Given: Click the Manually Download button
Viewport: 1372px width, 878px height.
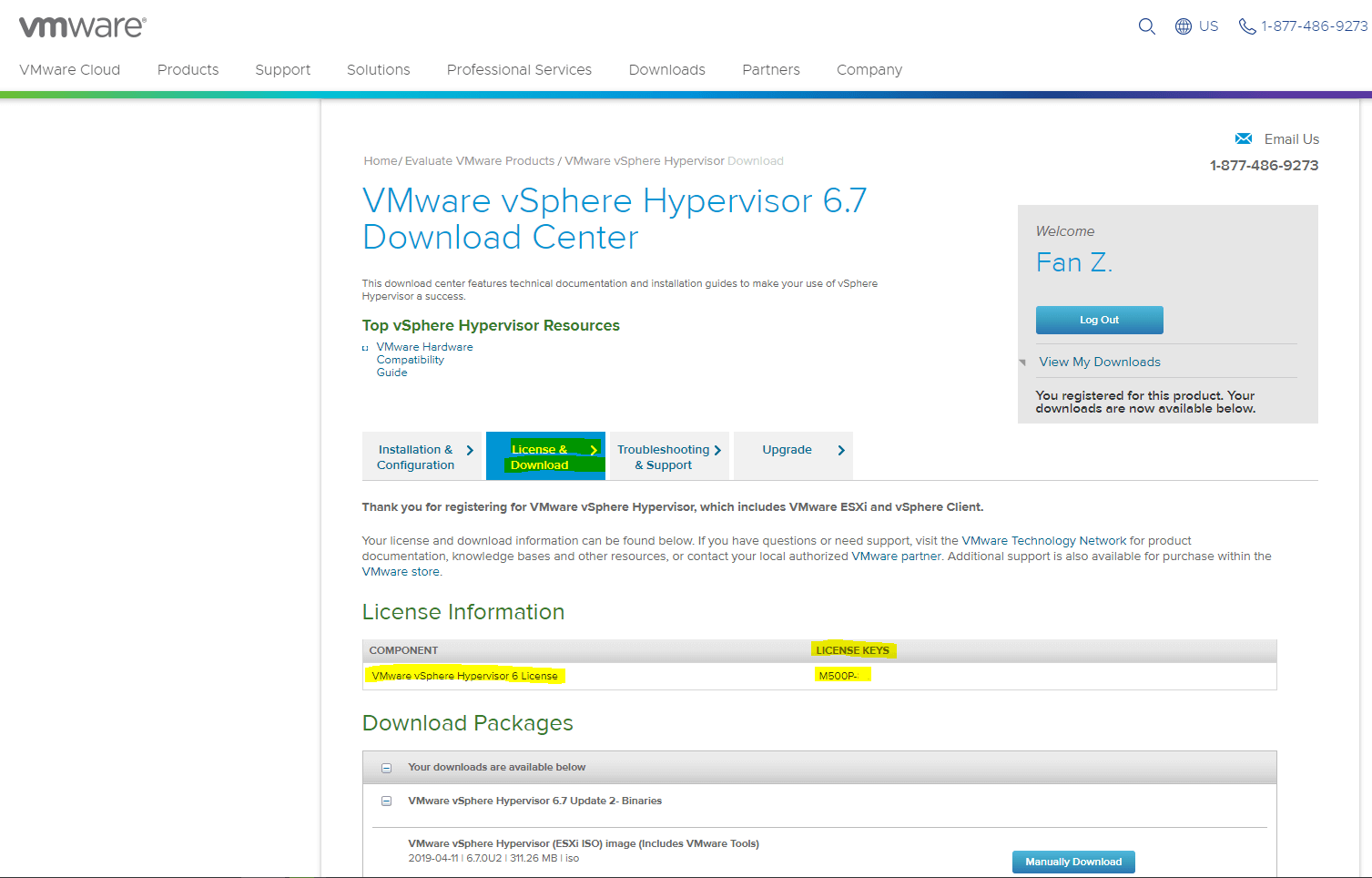Looking at the screenshot, I should click(x=1073, y=862).
